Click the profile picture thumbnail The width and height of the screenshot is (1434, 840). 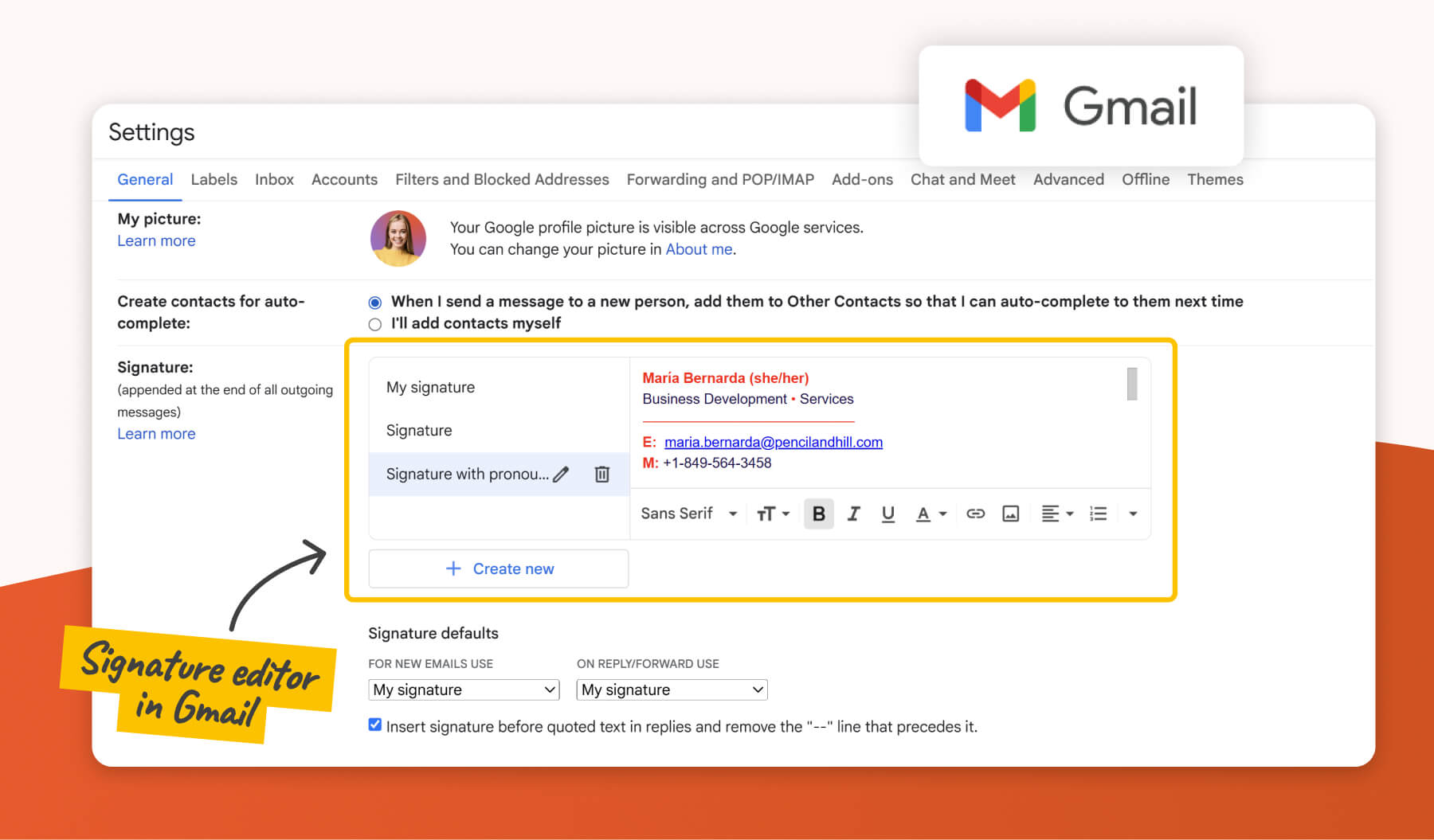tap(398, 238)
